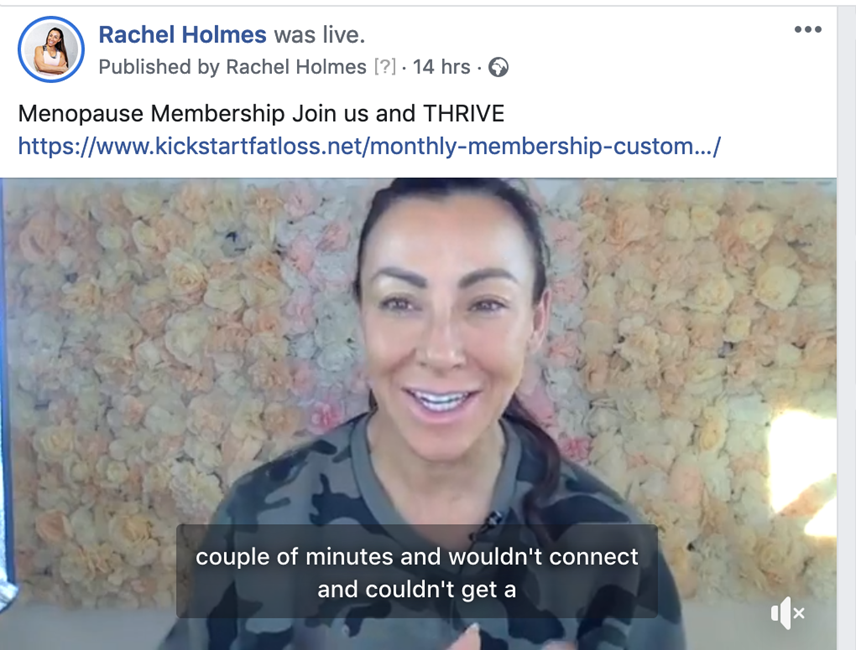The image size is (856, 650).
Task: Click the was live status text
Action: click(x=319, y=34)
